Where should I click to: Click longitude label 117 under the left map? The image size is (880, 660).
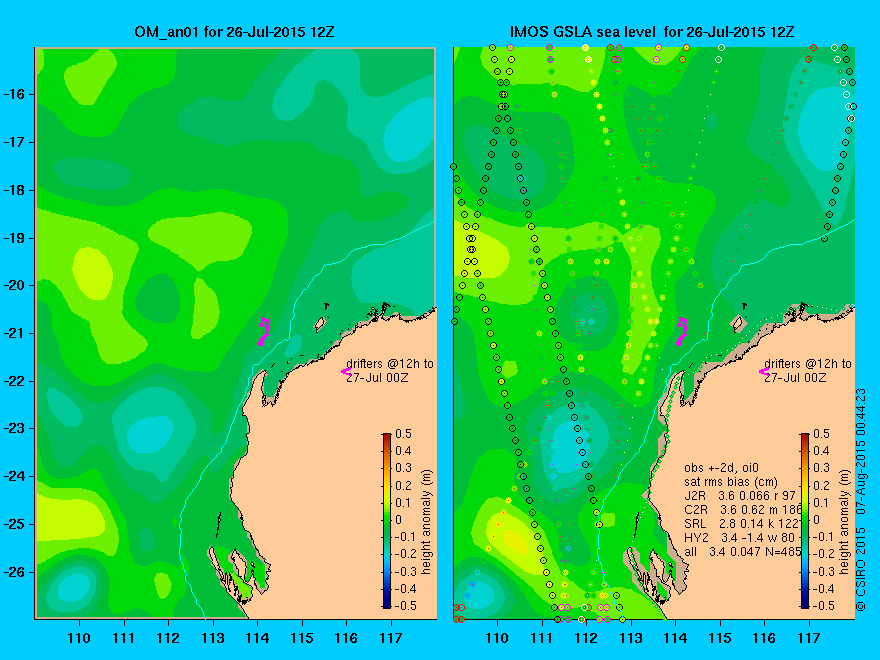391,638
